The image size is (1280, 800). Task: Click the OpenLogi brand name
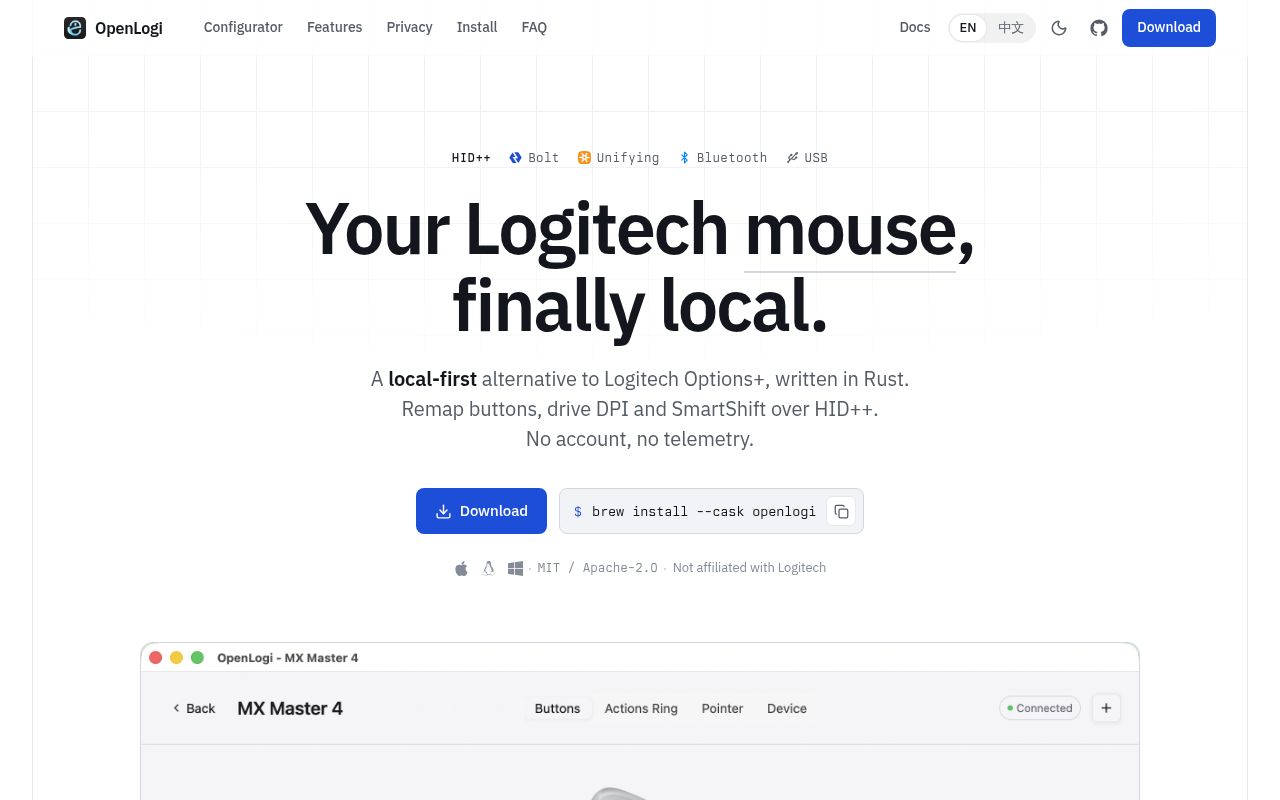point(129,28)
